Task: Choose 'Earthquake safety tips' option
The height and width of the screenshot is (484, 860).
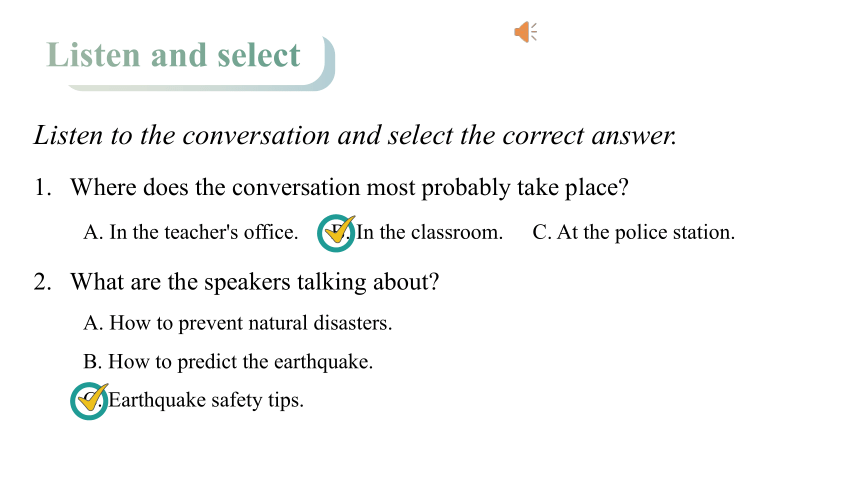Action: click(x=206, y=400)
